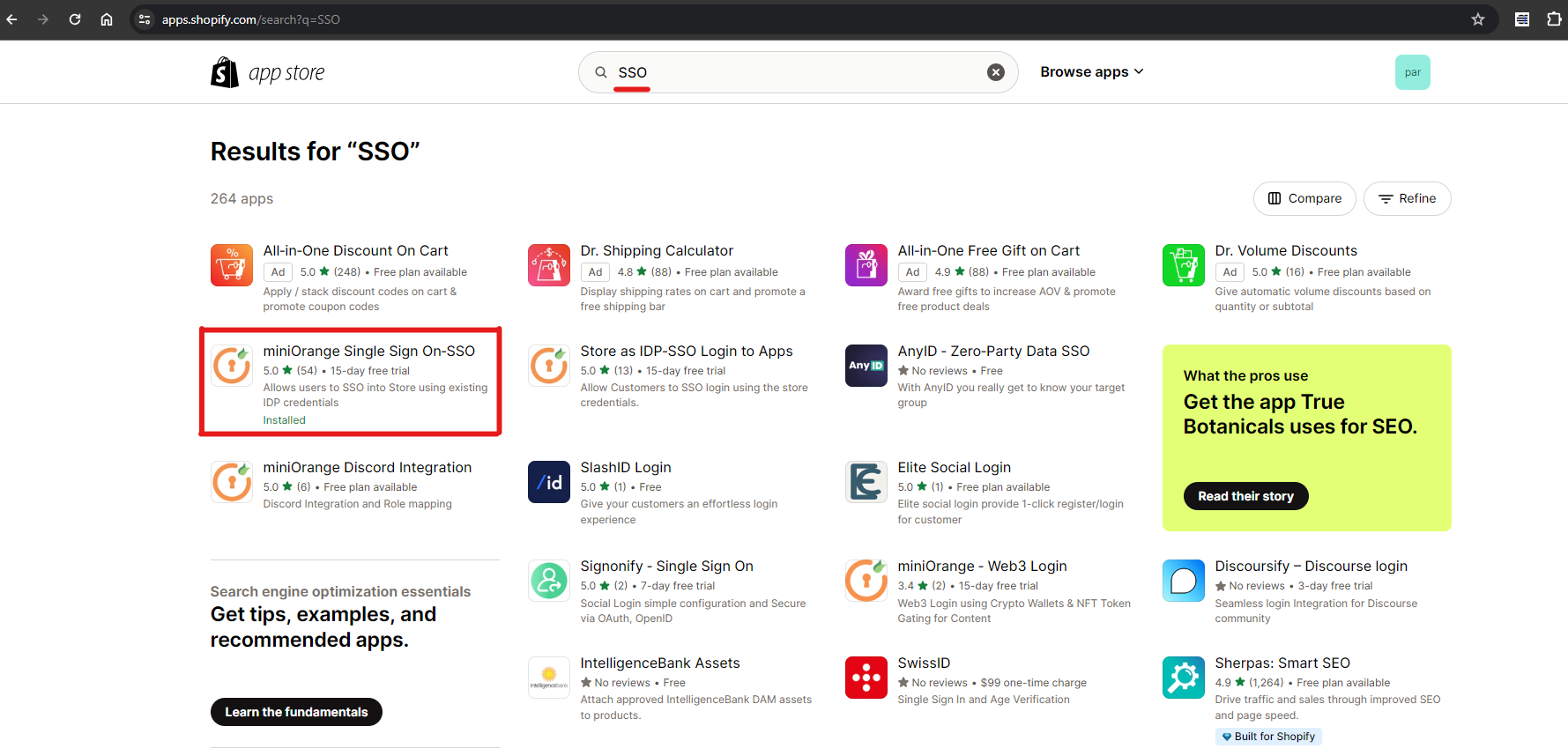Open All-in-One Free Gift on Cart title
Image resolution: width=1568 pixels, height=756 pixels.
988,250
